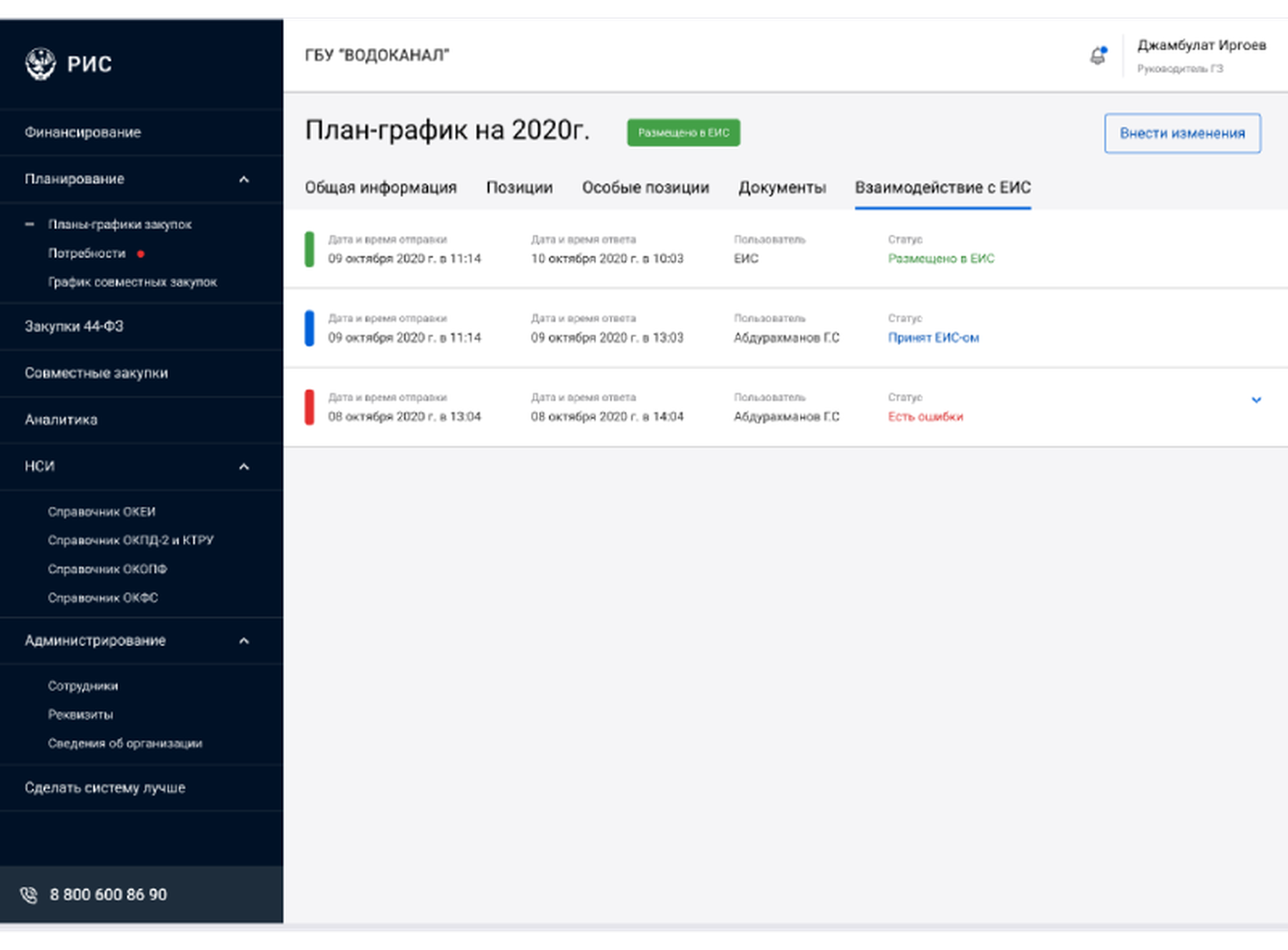The image size is (1288, 950).
Task: Click blue status bar of Принят ЕИС-ом row
Action: pyautogui.click(x=309, y=328)
